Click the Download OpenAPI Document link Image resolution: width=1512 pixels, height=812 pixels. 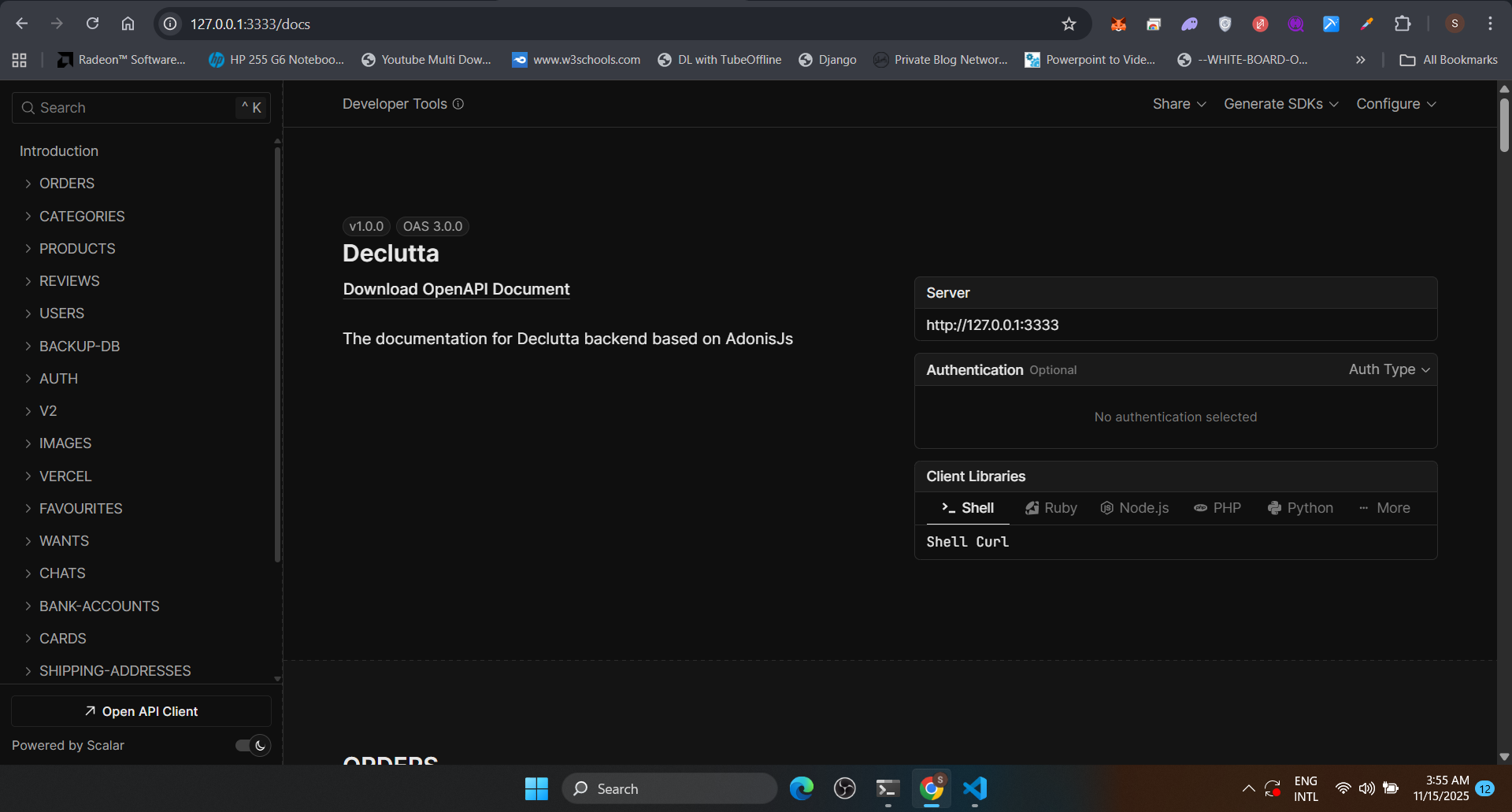click(x=456, y=289)
